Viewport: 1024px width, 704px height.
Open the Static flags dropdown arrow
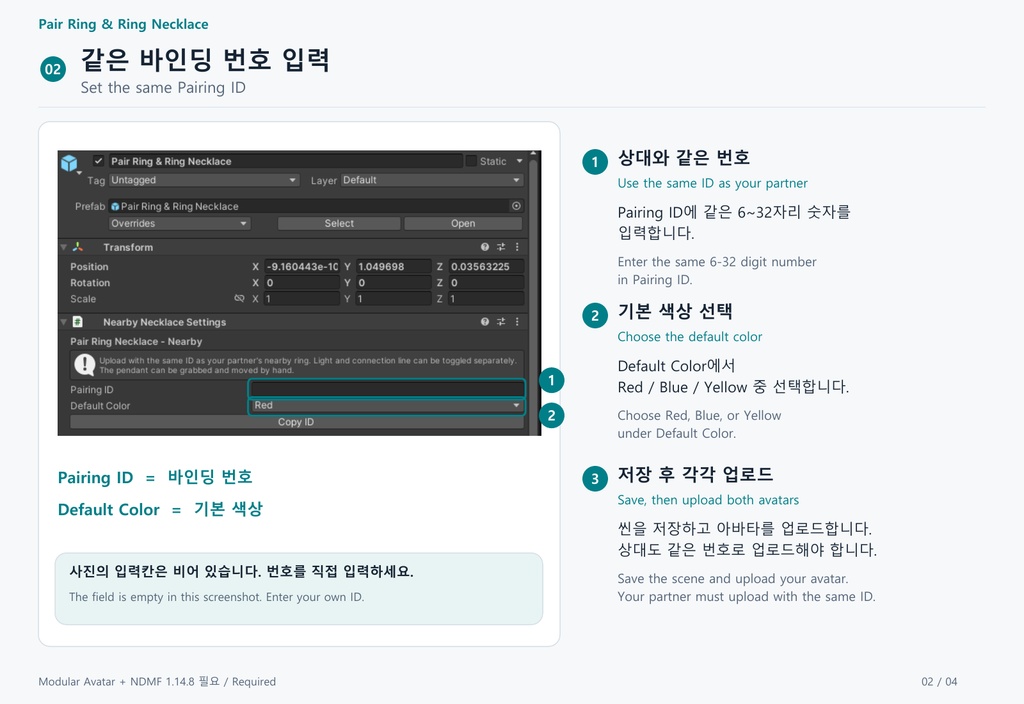click(520, 161)
